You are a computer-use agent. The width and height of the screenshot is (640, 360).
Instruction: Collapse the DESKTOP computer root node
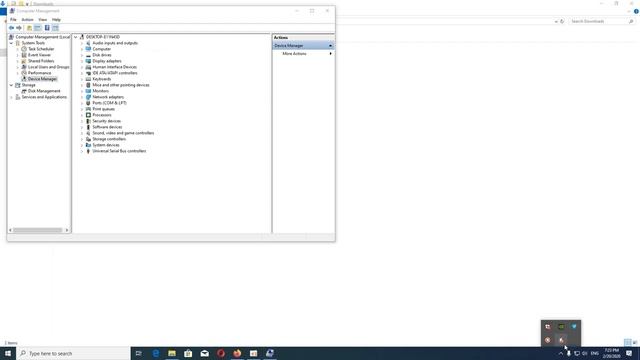point(76,37)
